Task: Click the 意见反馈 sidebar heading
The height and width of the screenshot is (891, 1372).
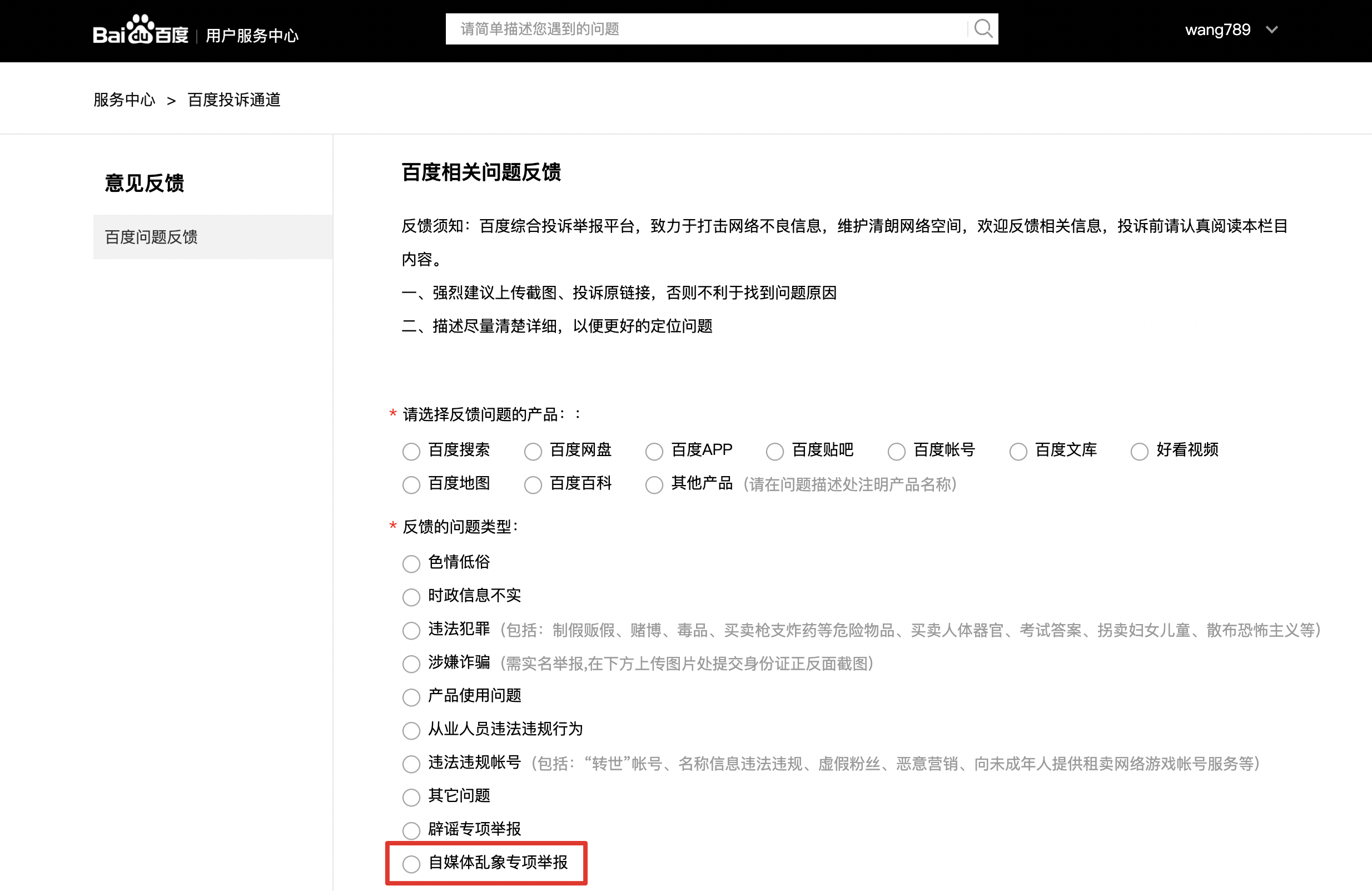Action: (x=144, y=183)
